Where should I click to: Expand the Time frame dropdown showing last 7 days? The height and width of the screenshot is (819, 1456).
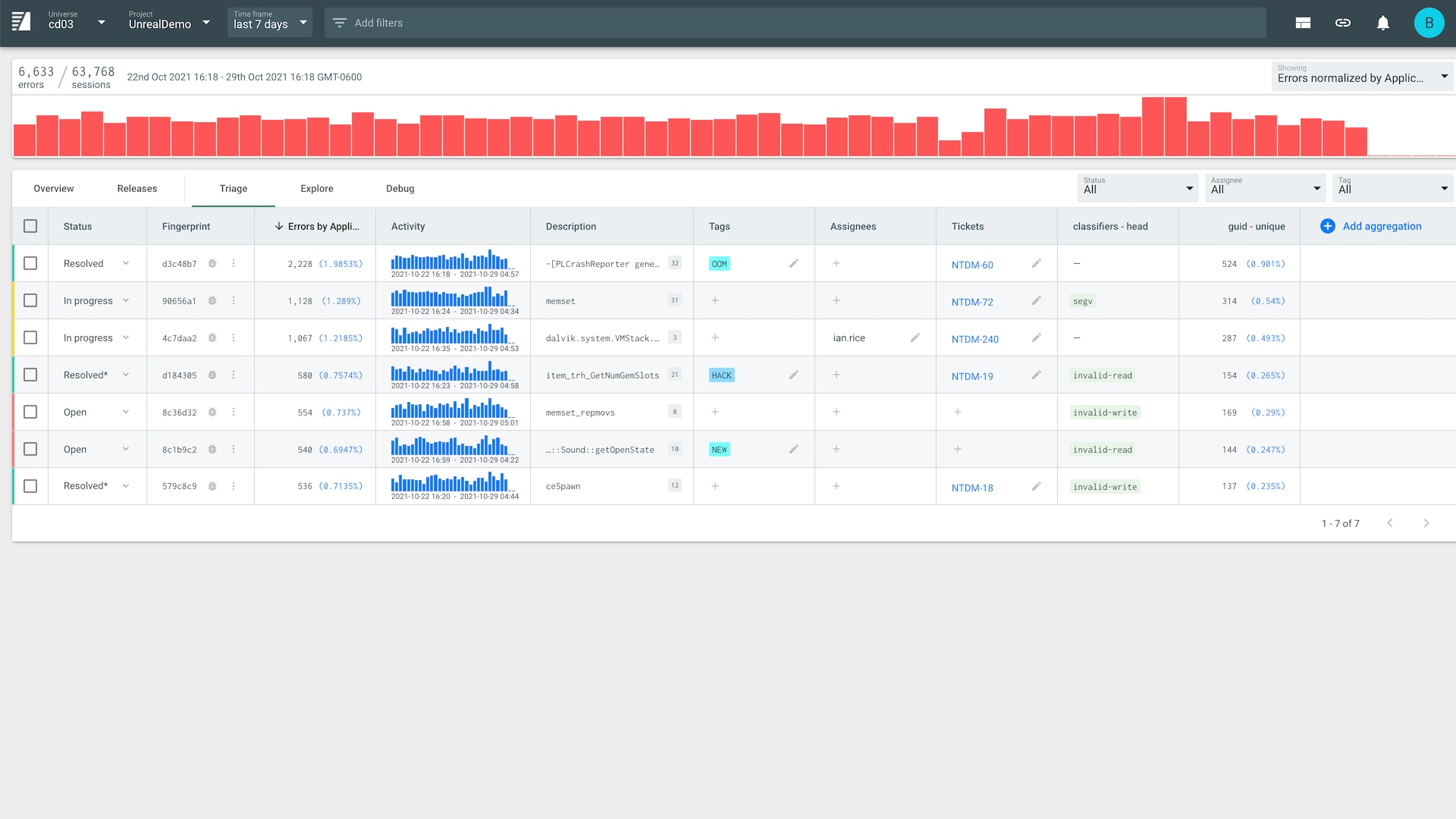269,22
